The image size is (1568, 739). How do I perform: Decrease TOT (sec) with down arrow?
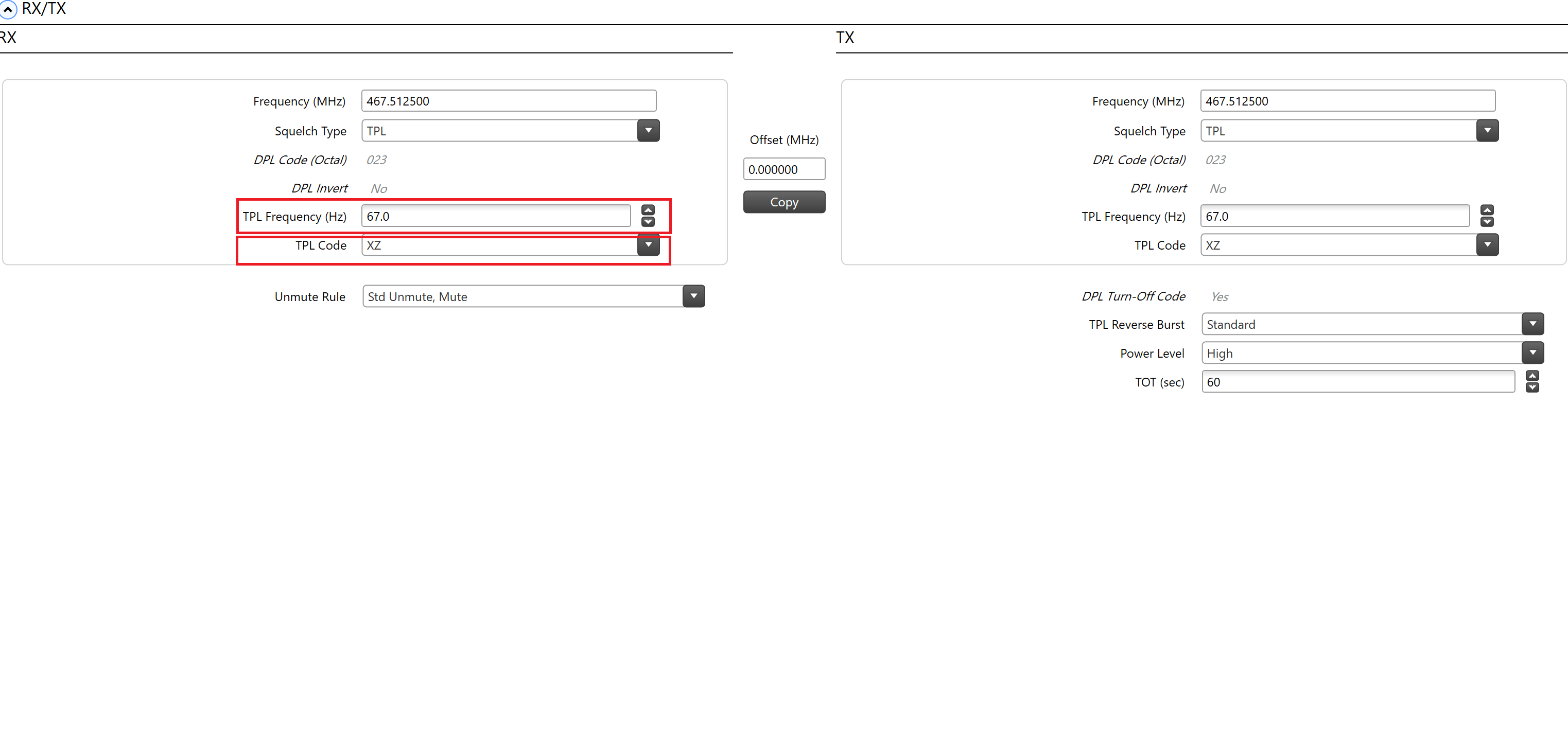click(x=1532, y=388)
